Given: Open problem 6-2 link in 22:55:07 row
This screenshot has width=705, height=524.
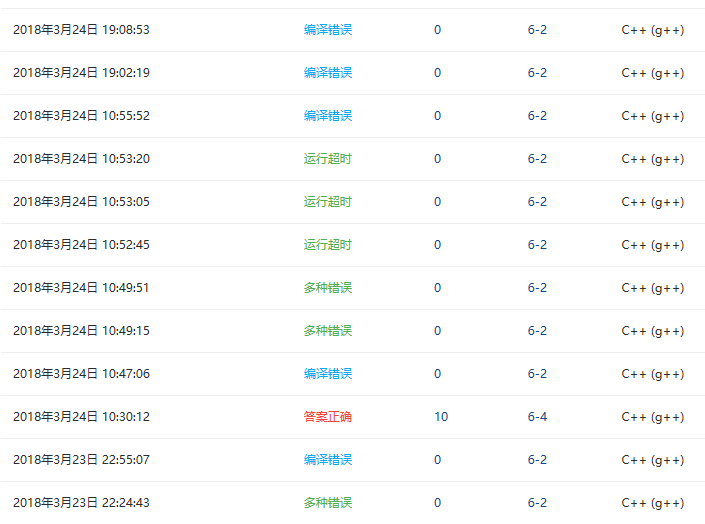Looking at the screenshot, I should click(x=537, y=460).
